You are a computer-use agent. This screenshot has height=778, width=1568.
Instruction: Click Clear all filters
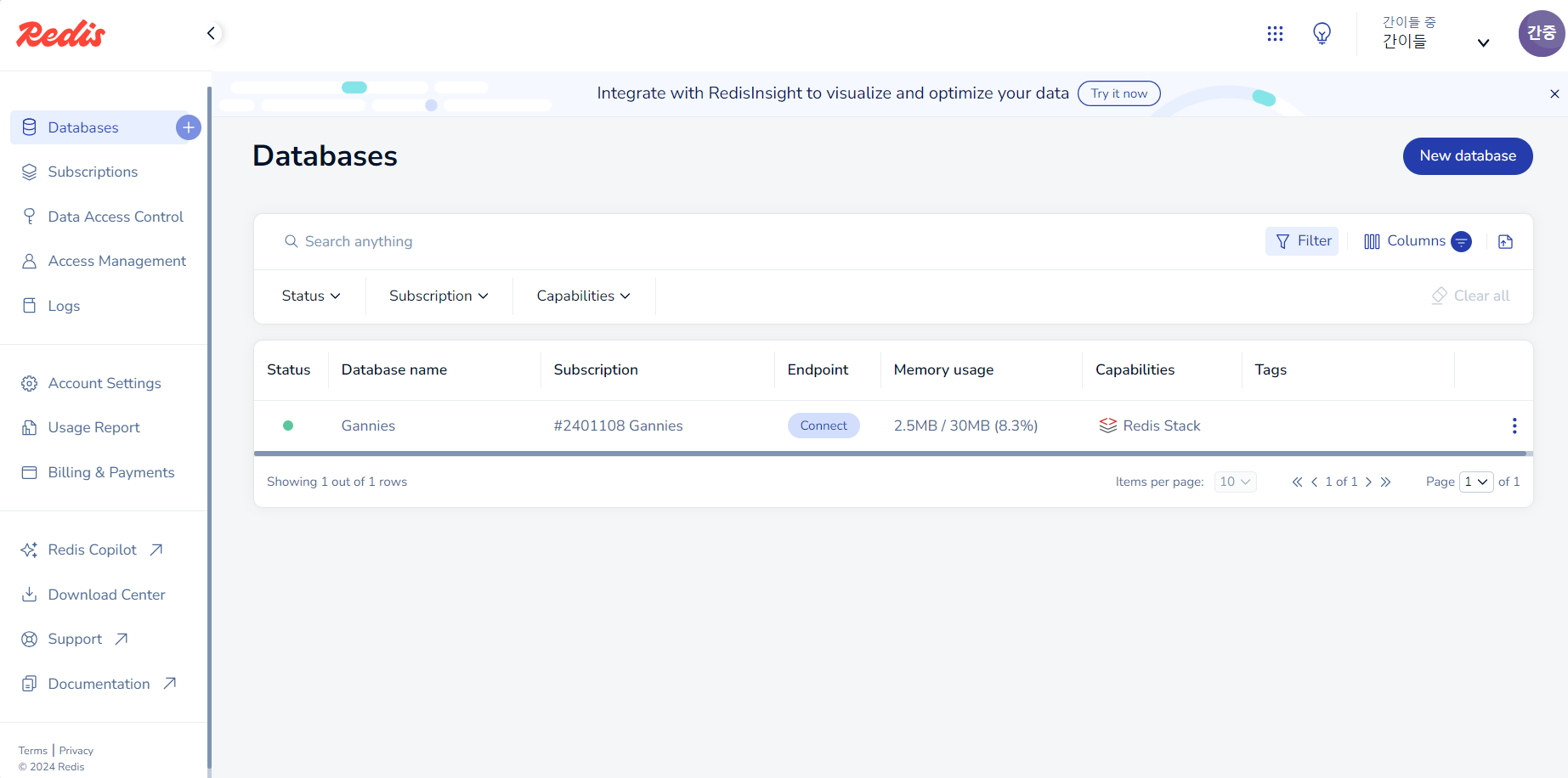[1470, 296]
